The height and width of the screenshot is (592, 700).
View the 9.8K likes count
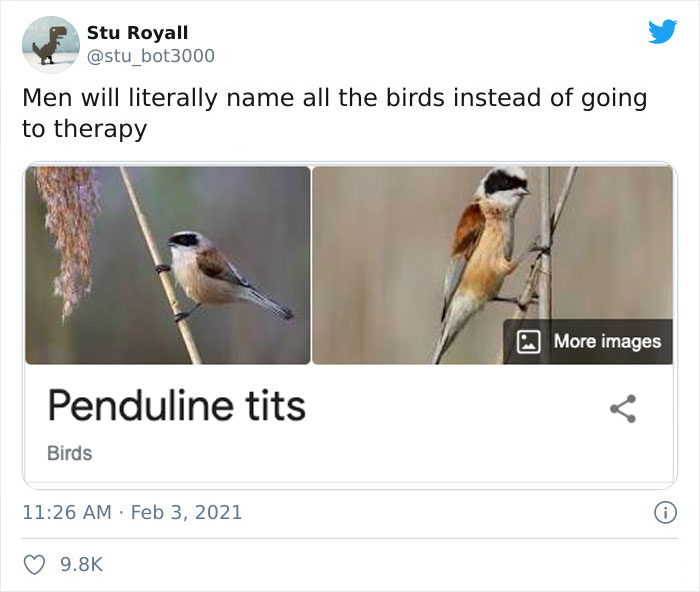tap(81, 565)
